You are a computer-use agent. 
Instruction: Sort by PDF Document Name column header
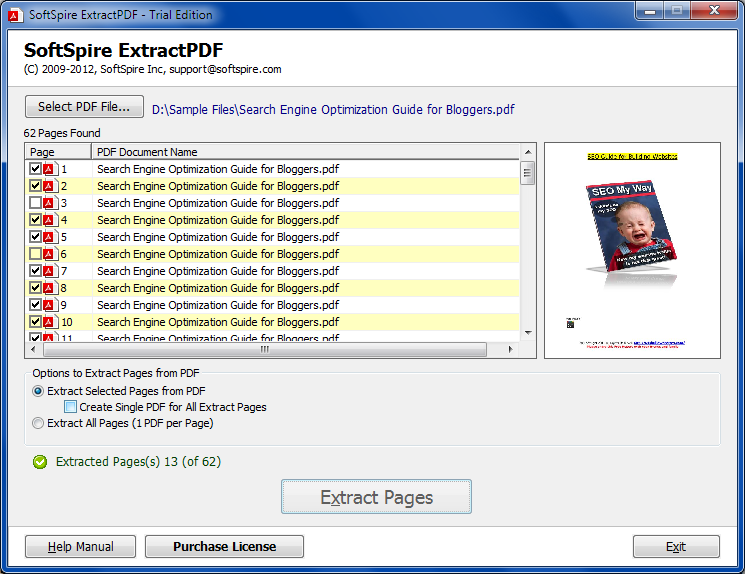point(305,152)
